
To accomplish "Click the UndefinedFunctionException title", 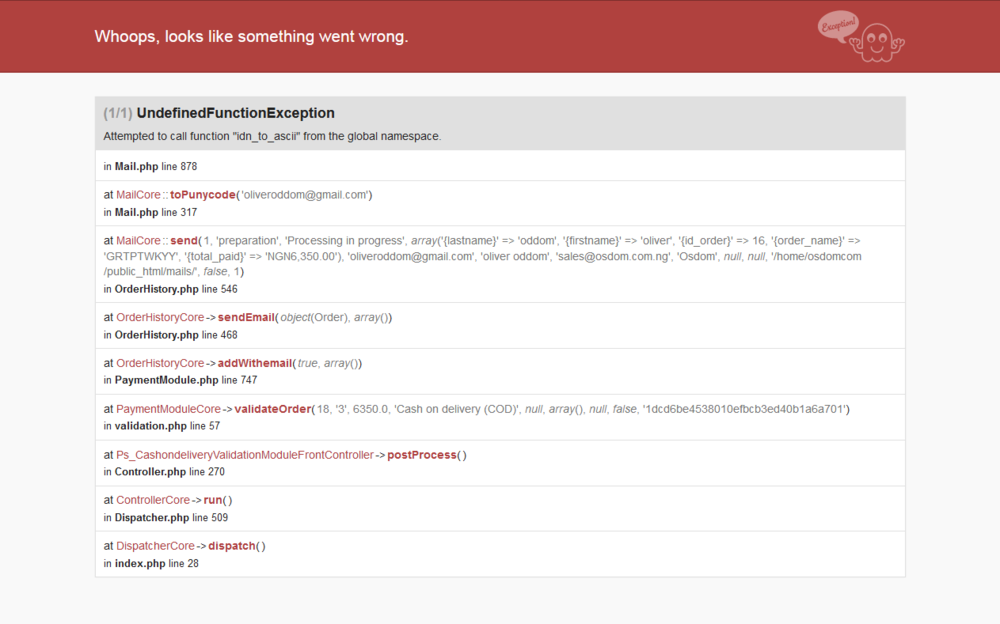I will (x=236, y=113).
